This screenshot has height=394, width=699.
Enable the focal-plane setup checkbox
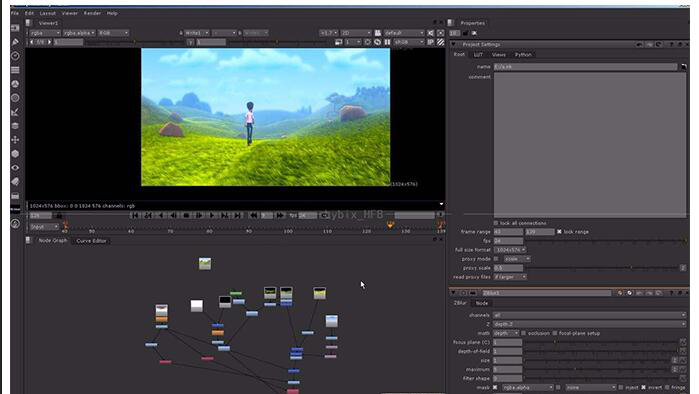click(x=555, y=333)
